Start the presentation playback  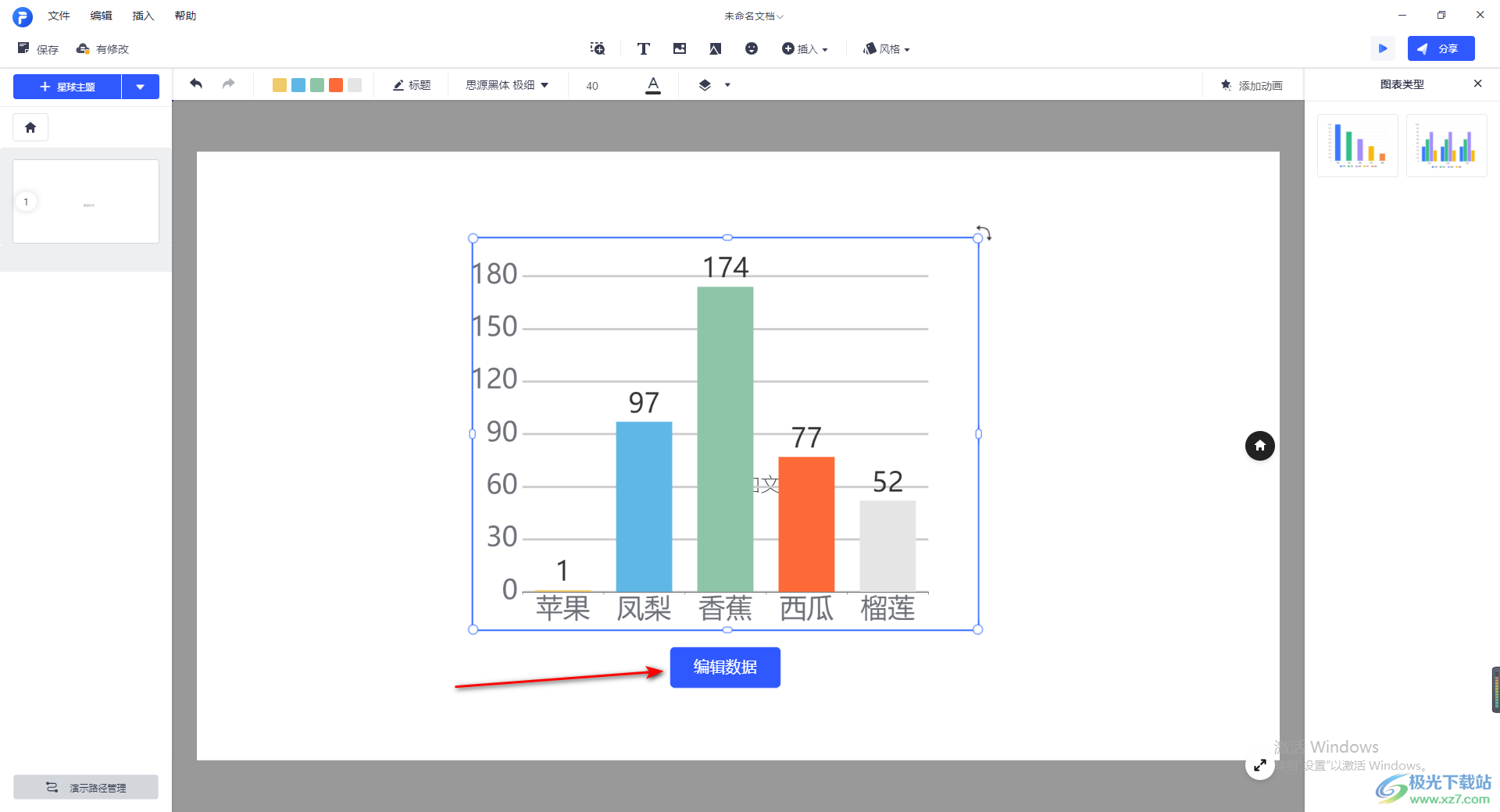point(1383,48)
